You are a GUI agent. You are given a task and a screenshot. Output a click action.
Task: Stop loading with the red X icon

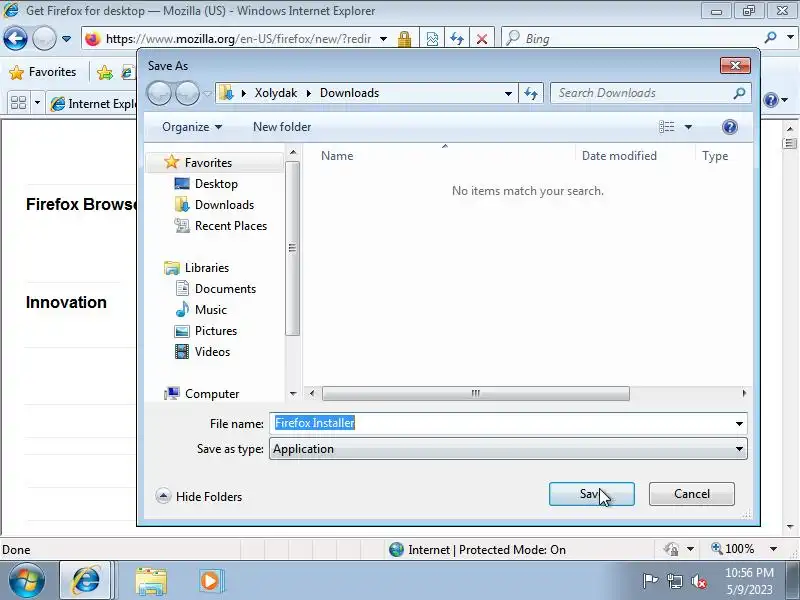(481, 39)
